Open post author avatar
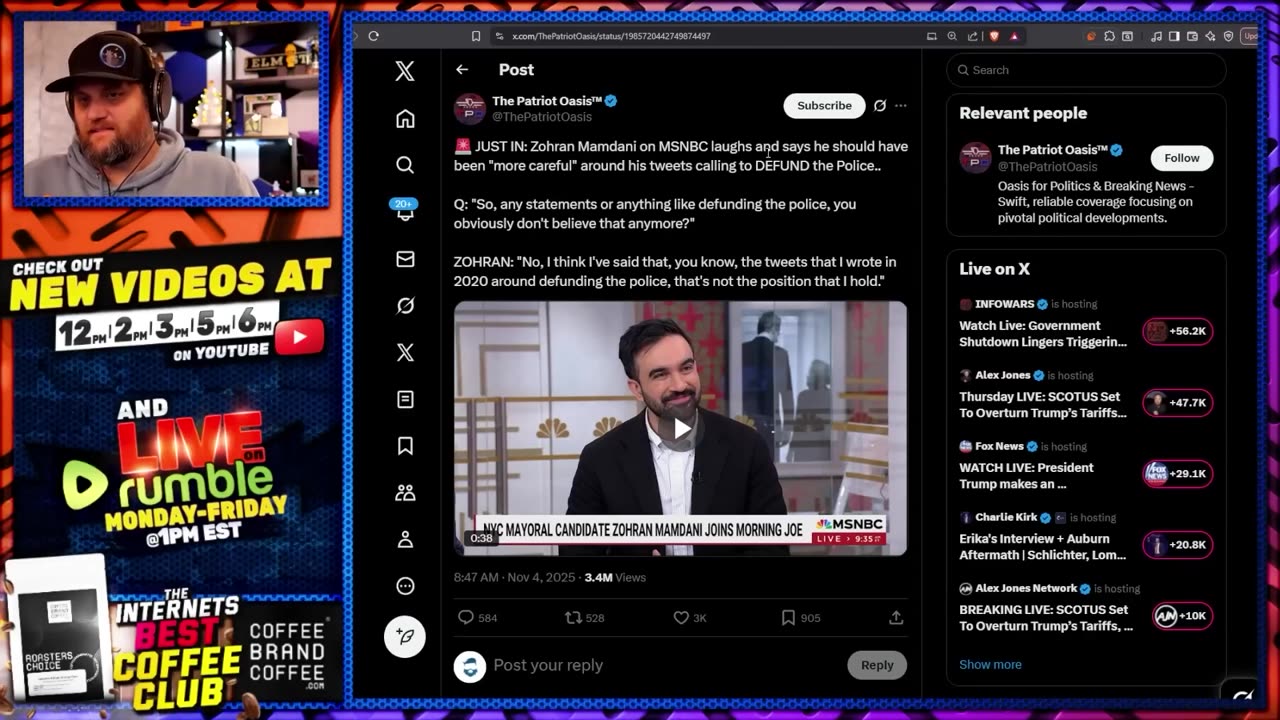The height and width of the screenshot is (720, 1280). tap(470, 108)
